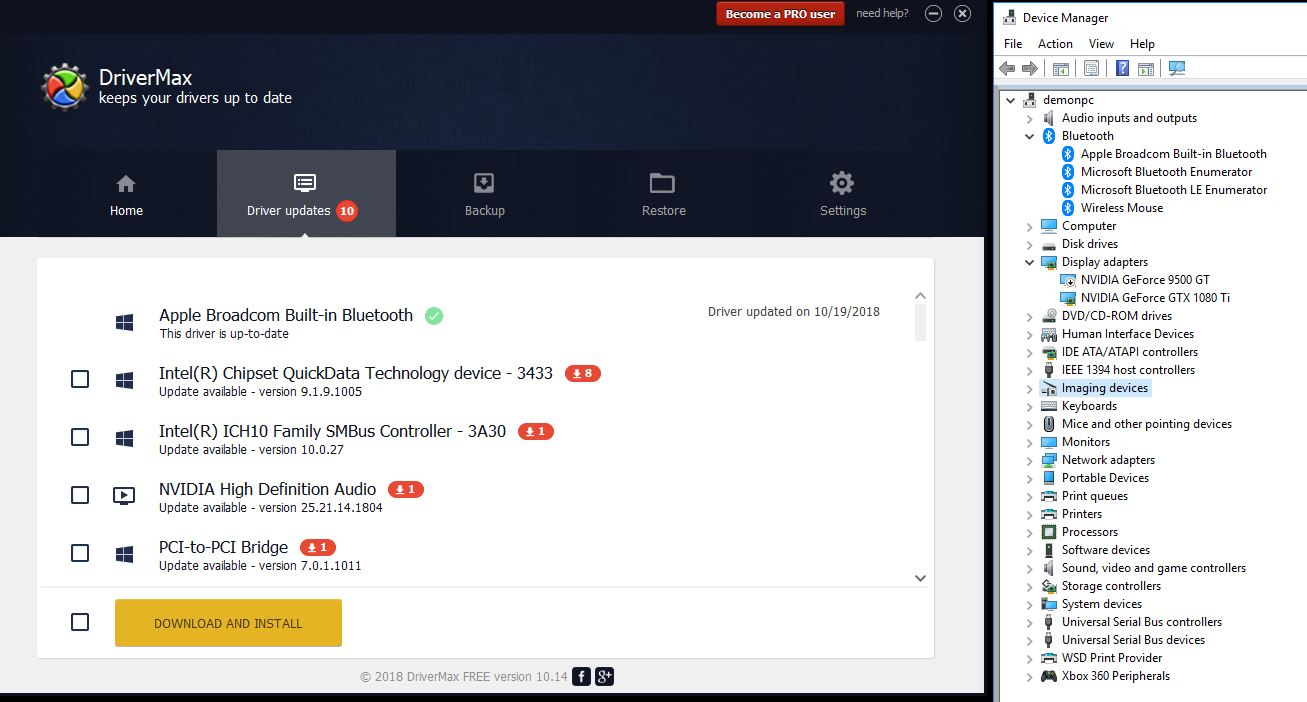The width and height of the screenshot is (1307, 702).
Task: Click the red 1 badge on SMBus Controller
Action: click(x=536, y=432)
